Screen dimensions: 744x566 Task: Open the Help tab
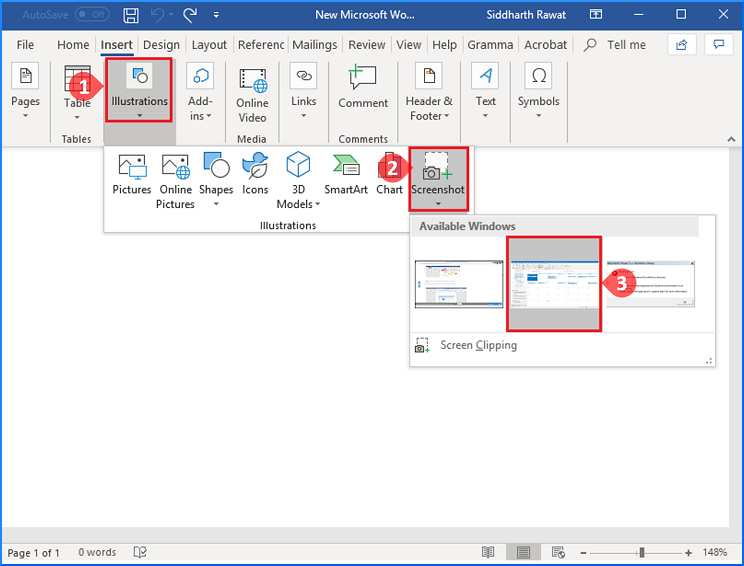pyautogui.click(x=444, y=45)
